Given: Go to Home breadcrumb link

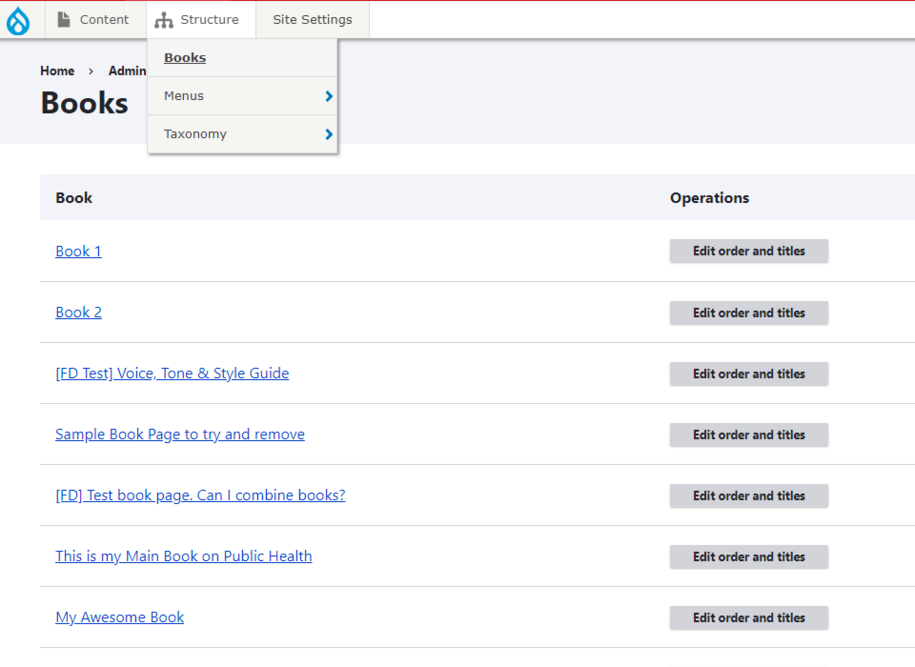Looking at the screenshot, I should click(57, 71).
